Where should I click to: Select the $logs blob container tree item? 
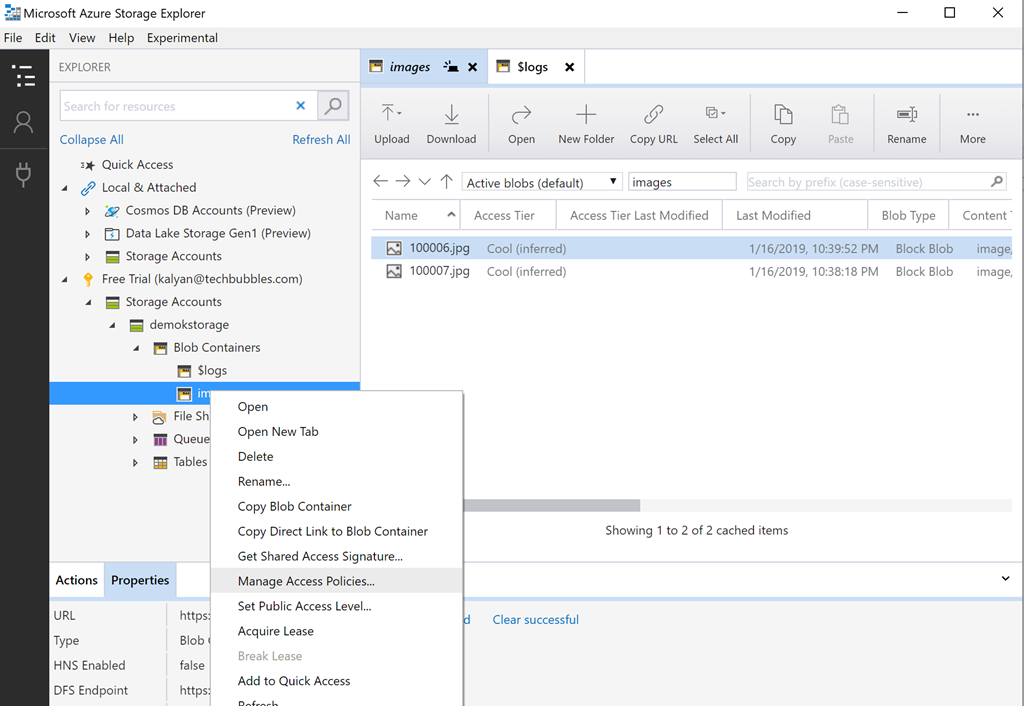tap(202, 370)
